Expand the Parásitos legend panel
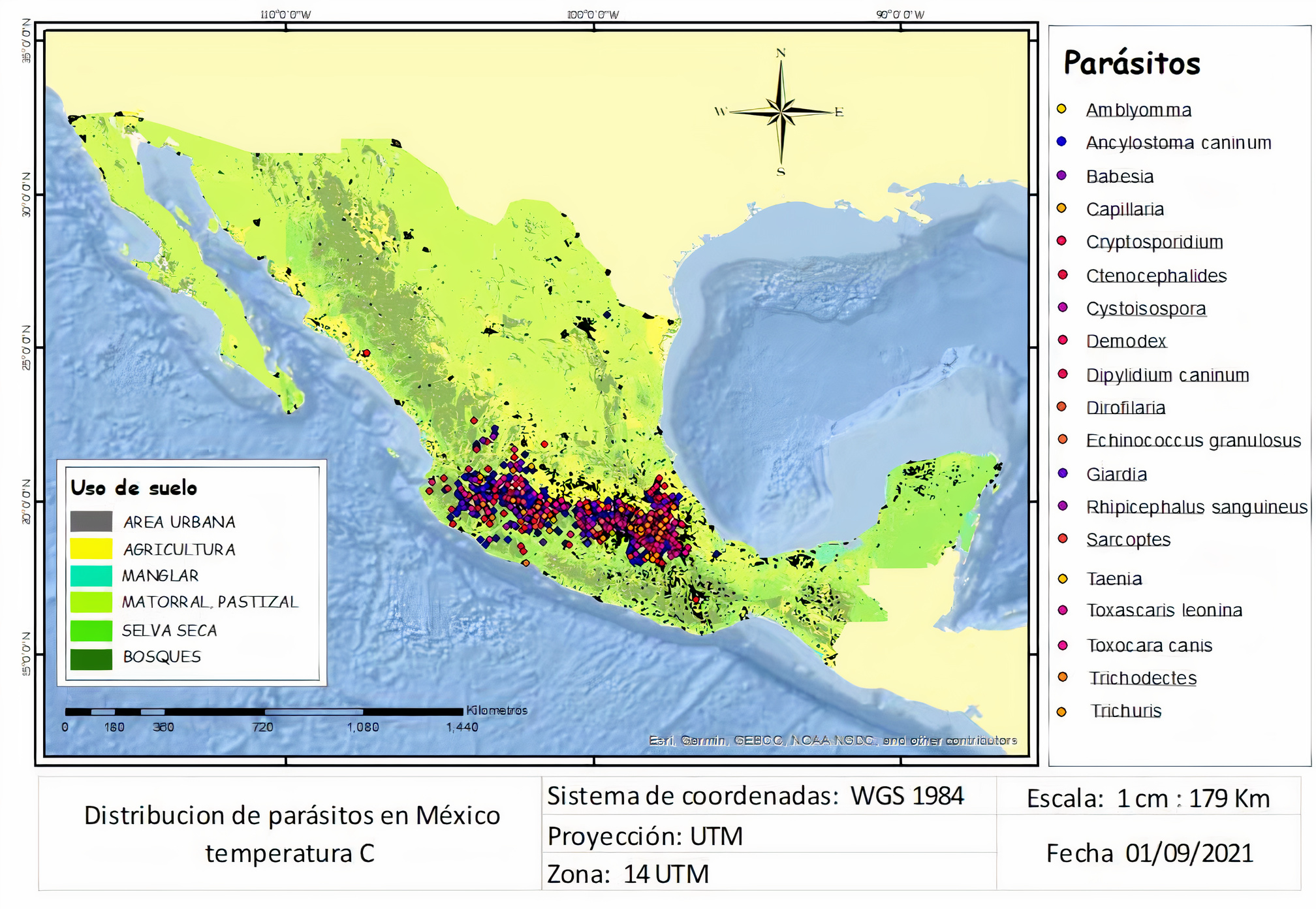1316x909 pixels. point(1134,64)
